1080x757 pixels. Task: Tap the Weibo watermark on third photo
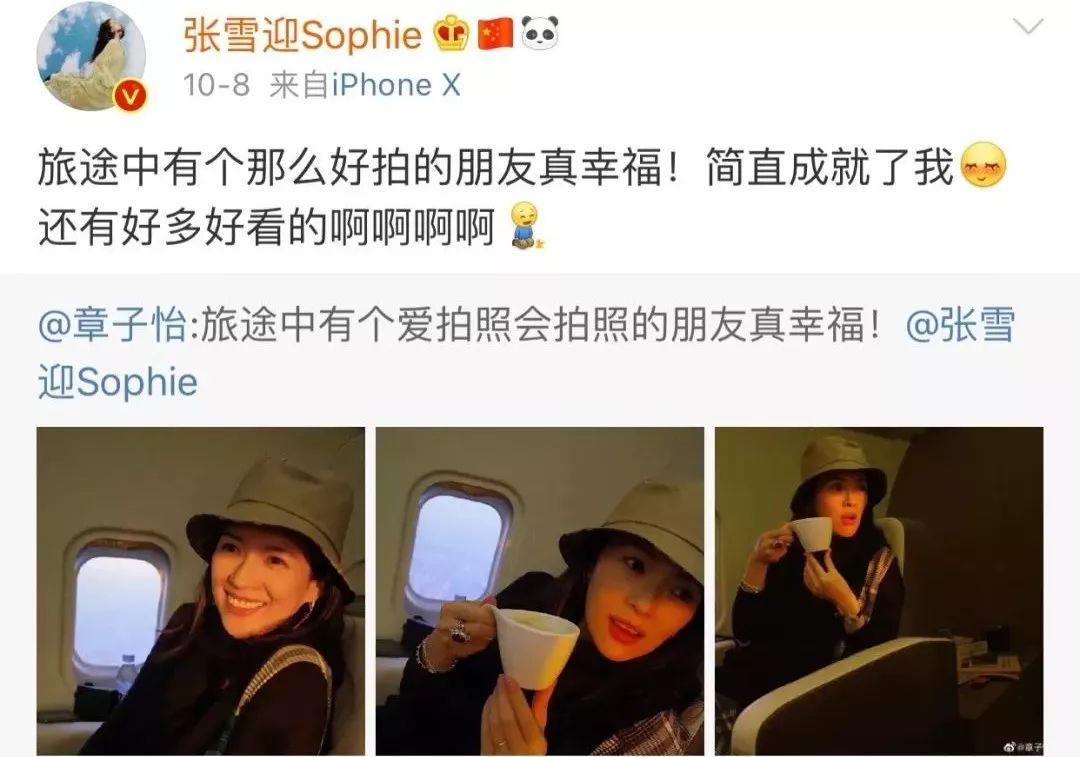tap(1021, 746)
